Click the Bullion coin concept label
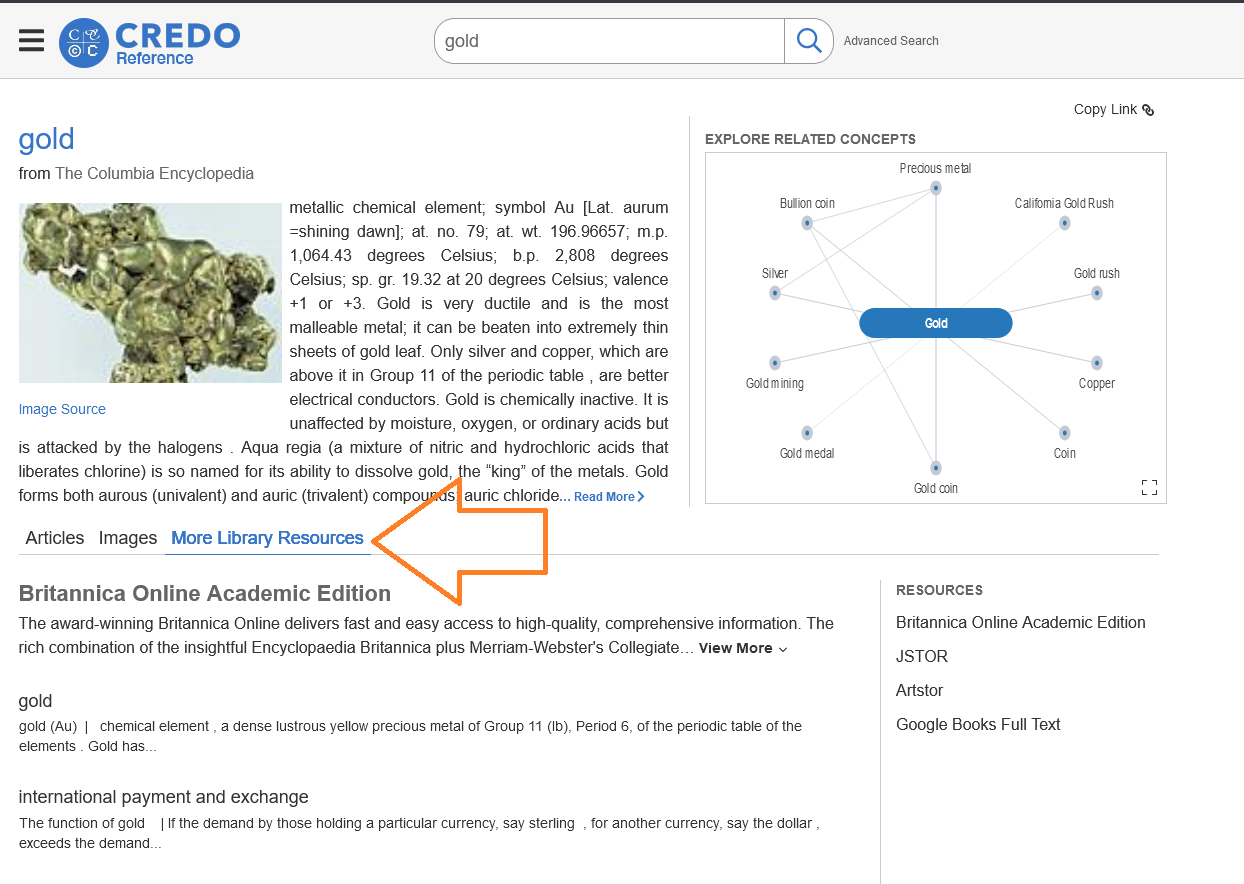The height and width of the screenshot is (884, 1244). (x=807, y=203)
